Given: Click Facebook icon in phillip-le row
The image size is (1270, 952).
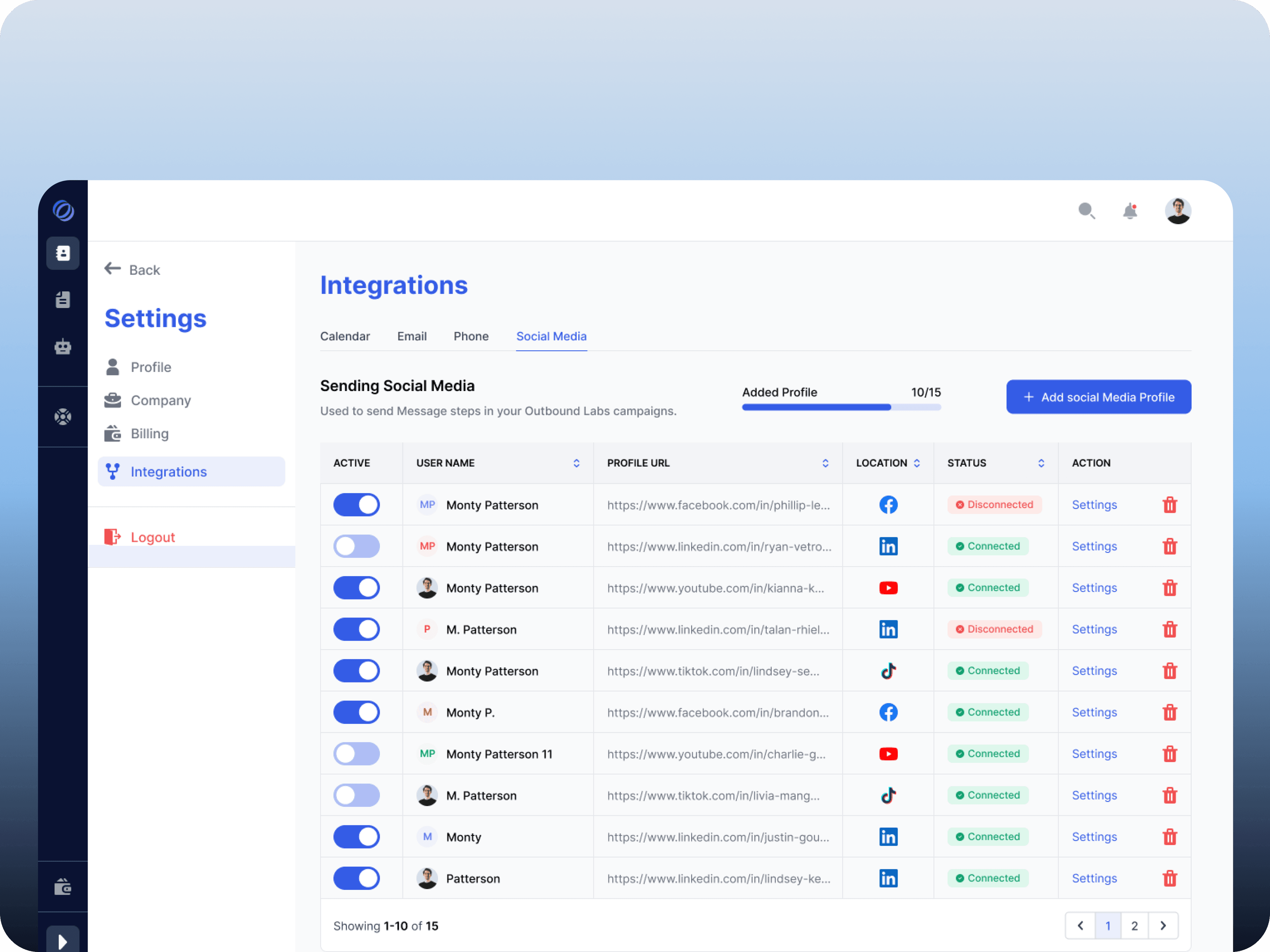Looking at the screenshot, I should pyautogui.click(x=888, y=505).
